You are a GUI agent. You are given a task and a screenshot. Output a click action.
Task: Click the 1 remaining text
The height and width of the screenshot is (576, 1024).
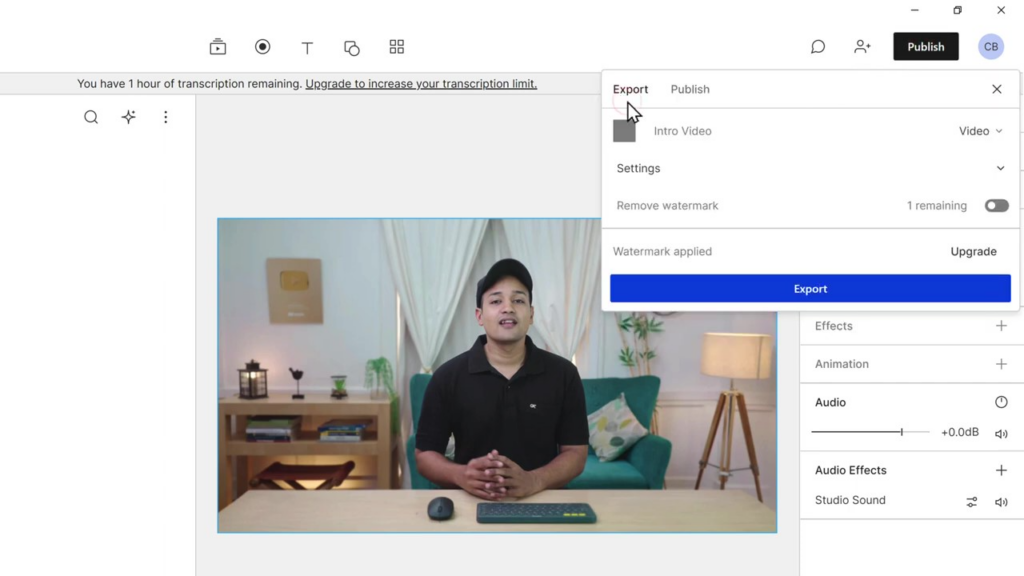pyautogui.click(x=936, y=206)
